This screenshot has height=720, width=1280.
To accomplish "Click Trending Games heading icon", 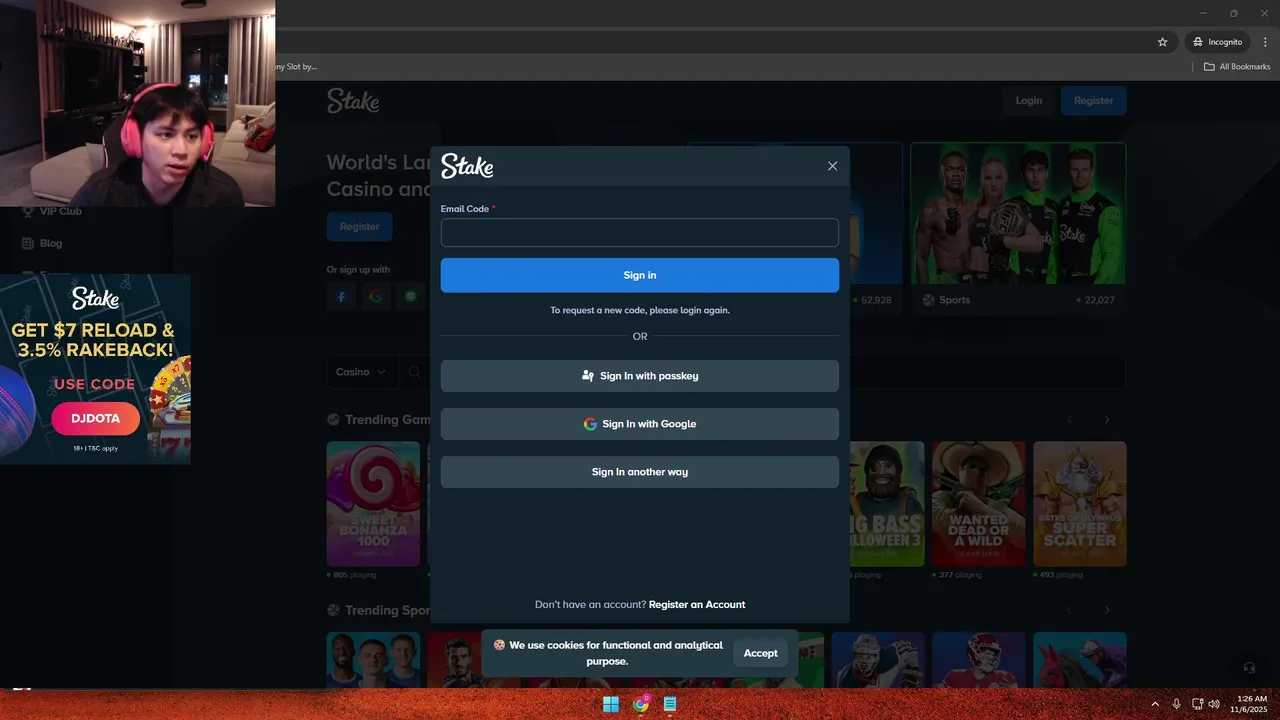I will tap(334, 420).
